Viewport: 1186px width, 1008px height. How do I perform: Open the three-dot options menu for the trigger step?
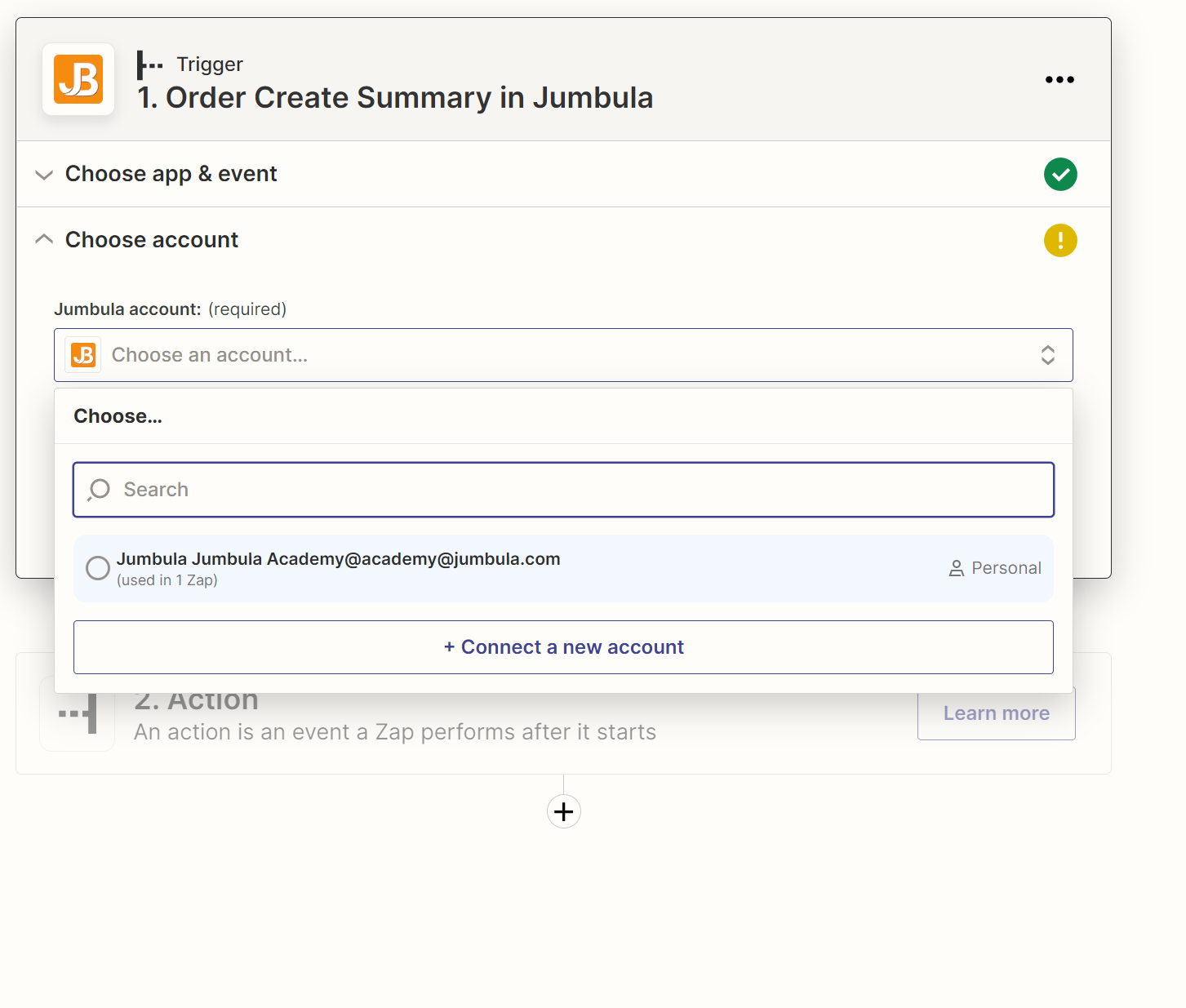(1059, 79)
